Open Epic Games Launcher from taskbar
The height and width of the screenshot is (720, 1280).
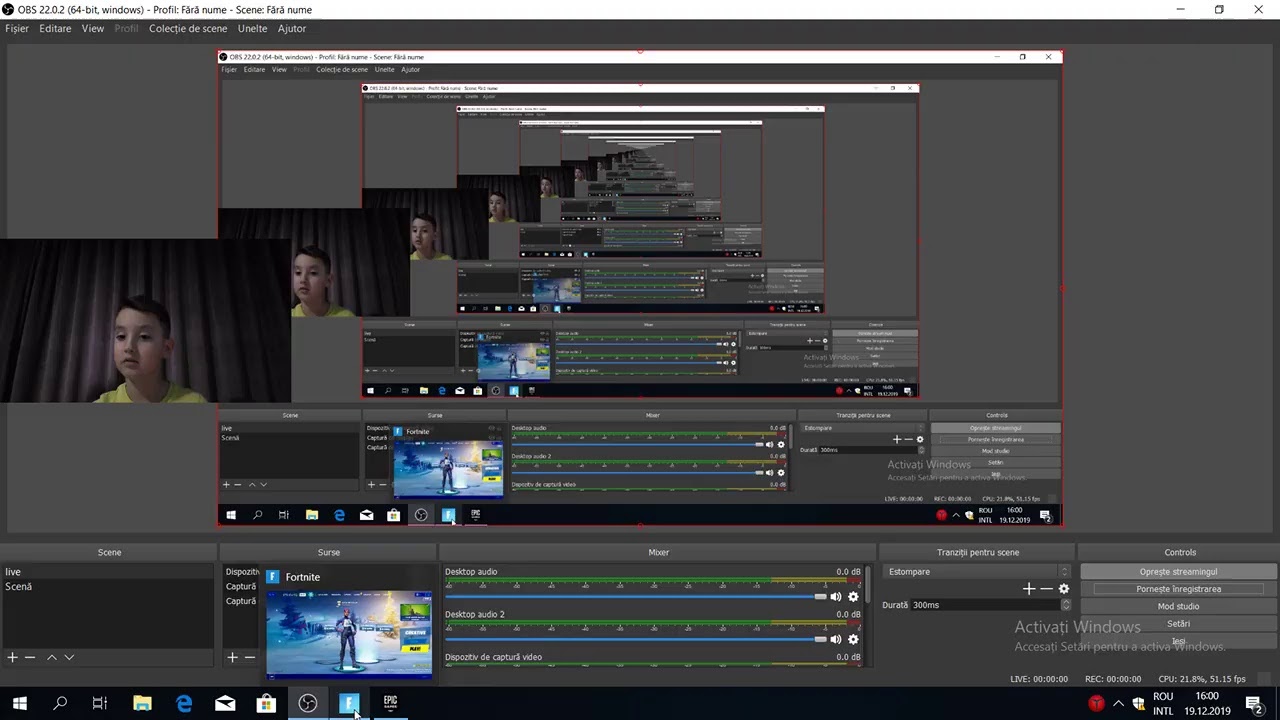(x=390, y=703)
